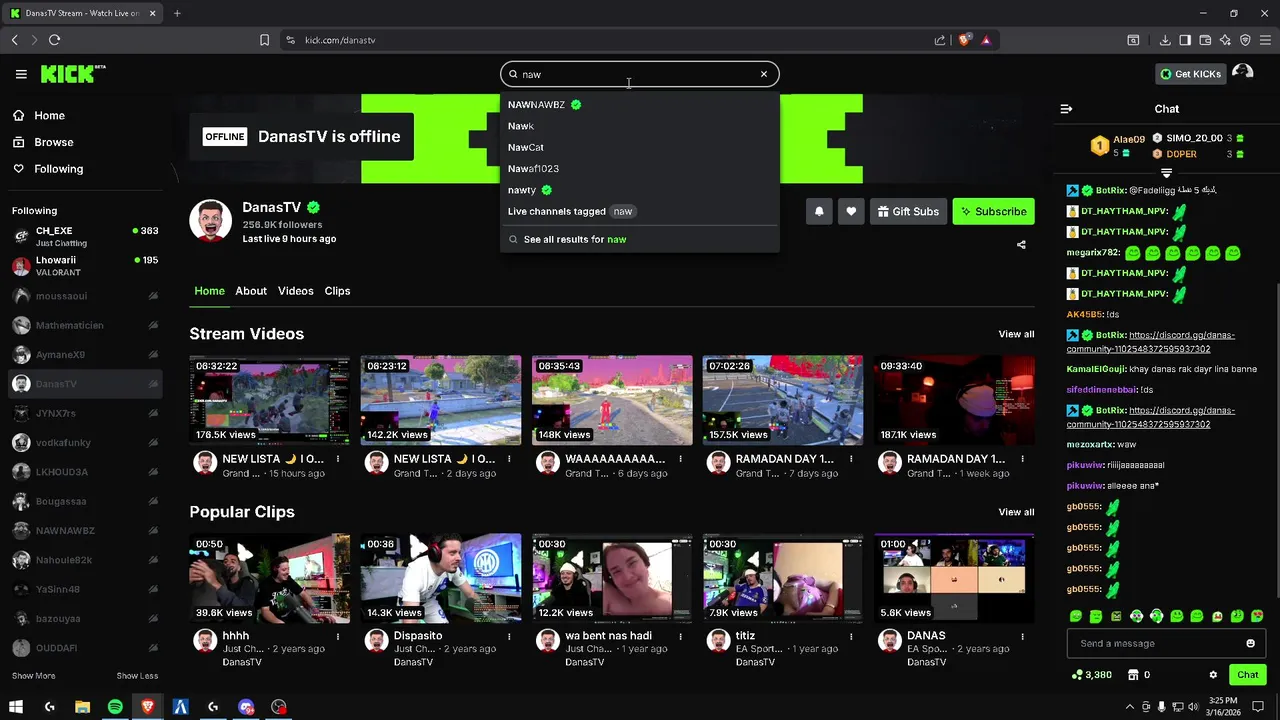See all results for naw
Screen dimensions: 1280x720
[640, 239]
